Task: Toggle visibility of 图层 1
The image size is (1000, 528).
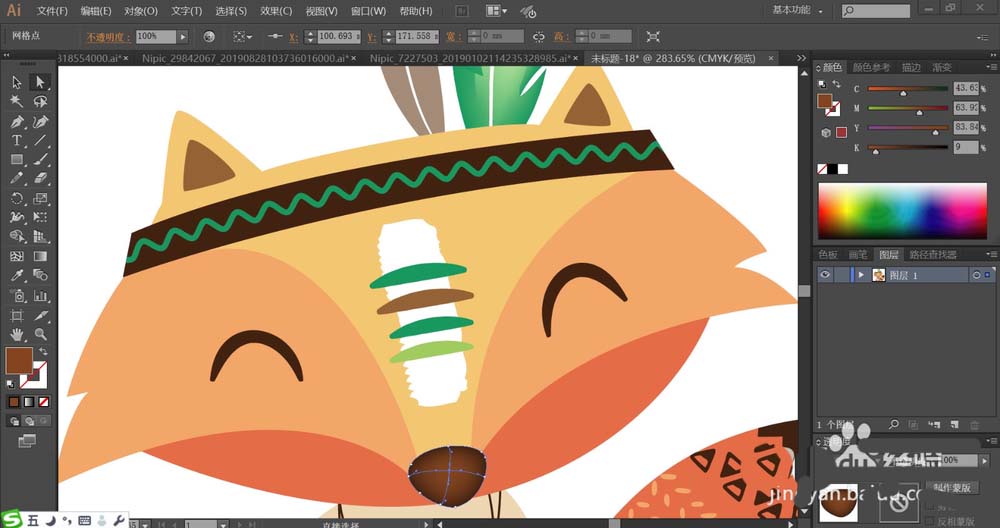Action: [826, 275]
